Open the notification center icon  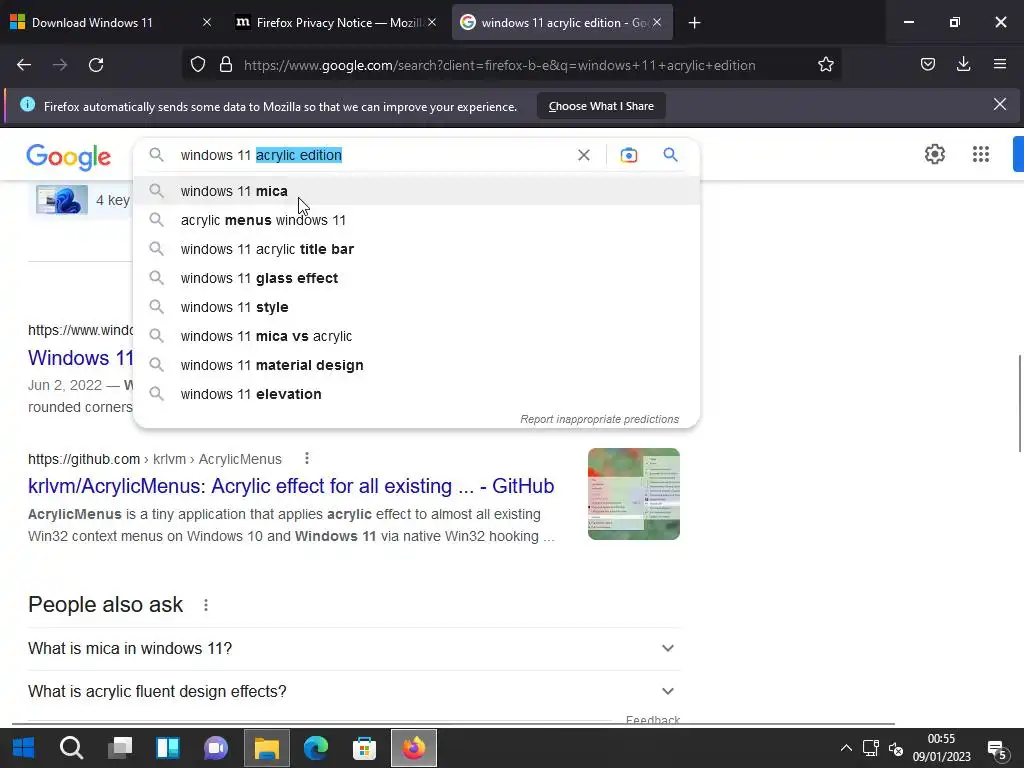pos(997,750)
